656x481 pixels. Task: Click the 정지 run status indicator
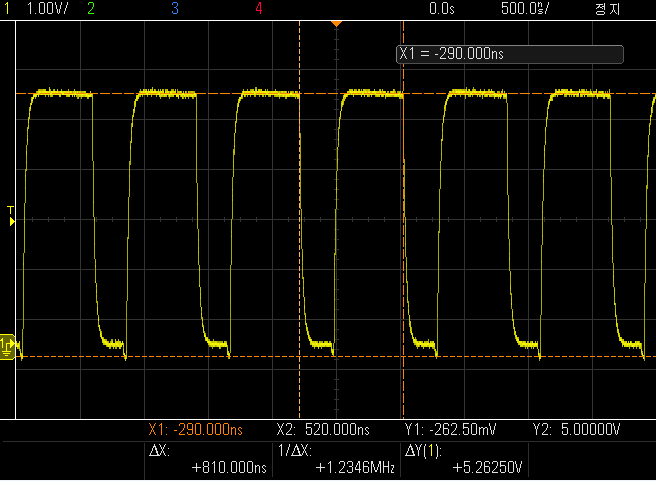tap(607, 8)
